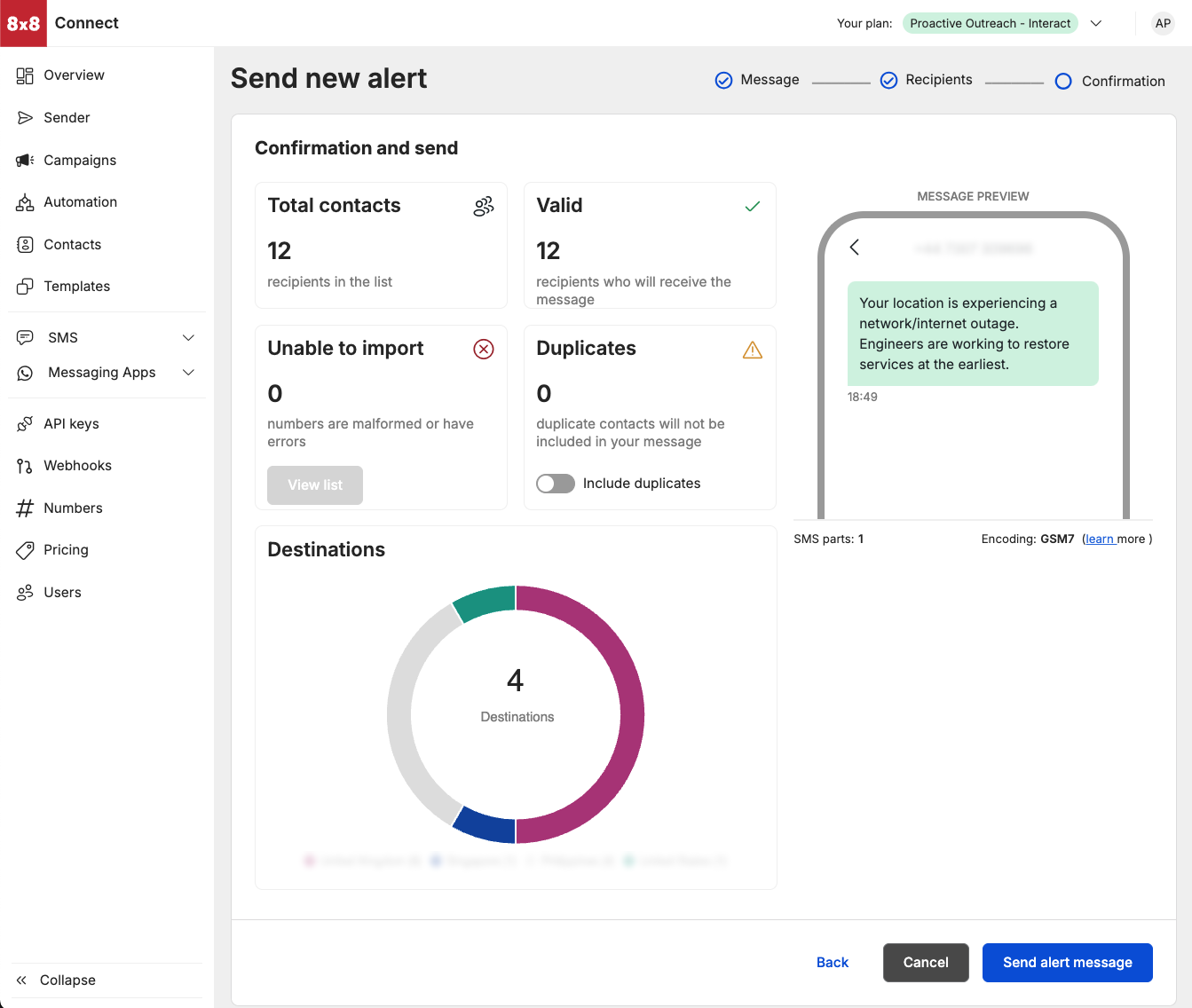This screenshot has height=1008, width=1192.
Task: Select the Message step indicator
Action: [757, 80]
